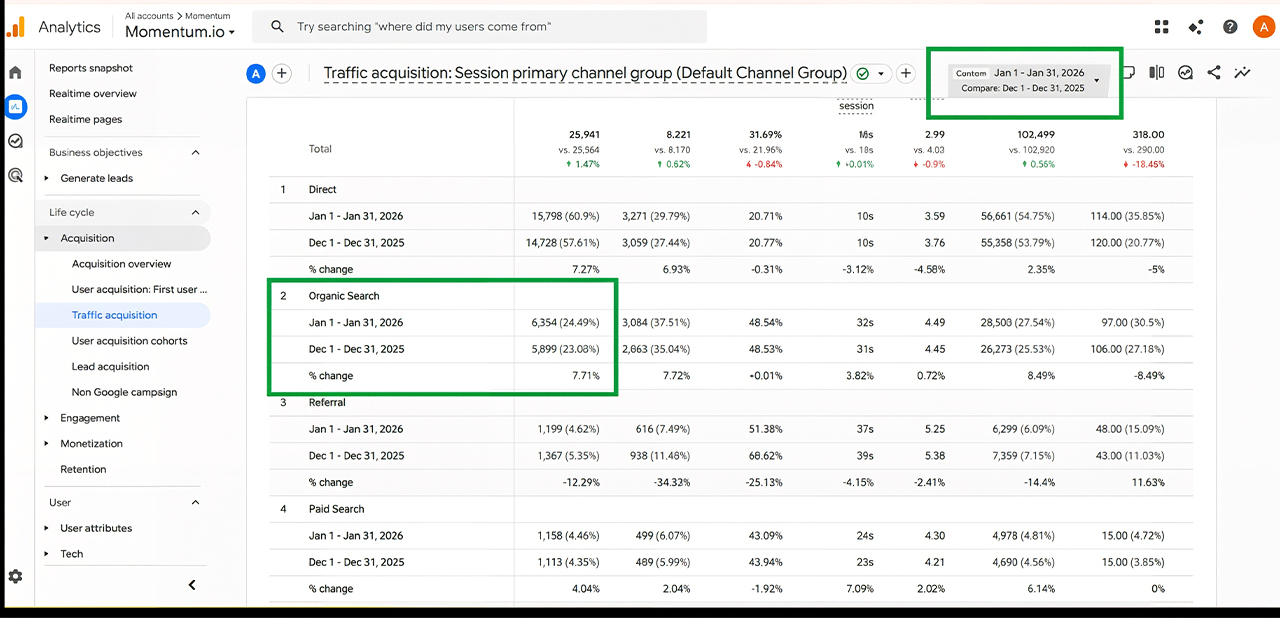Screen dimensions: 1280x618
Task: Open the Explore icon in left rail
Action: coord(15,141)
